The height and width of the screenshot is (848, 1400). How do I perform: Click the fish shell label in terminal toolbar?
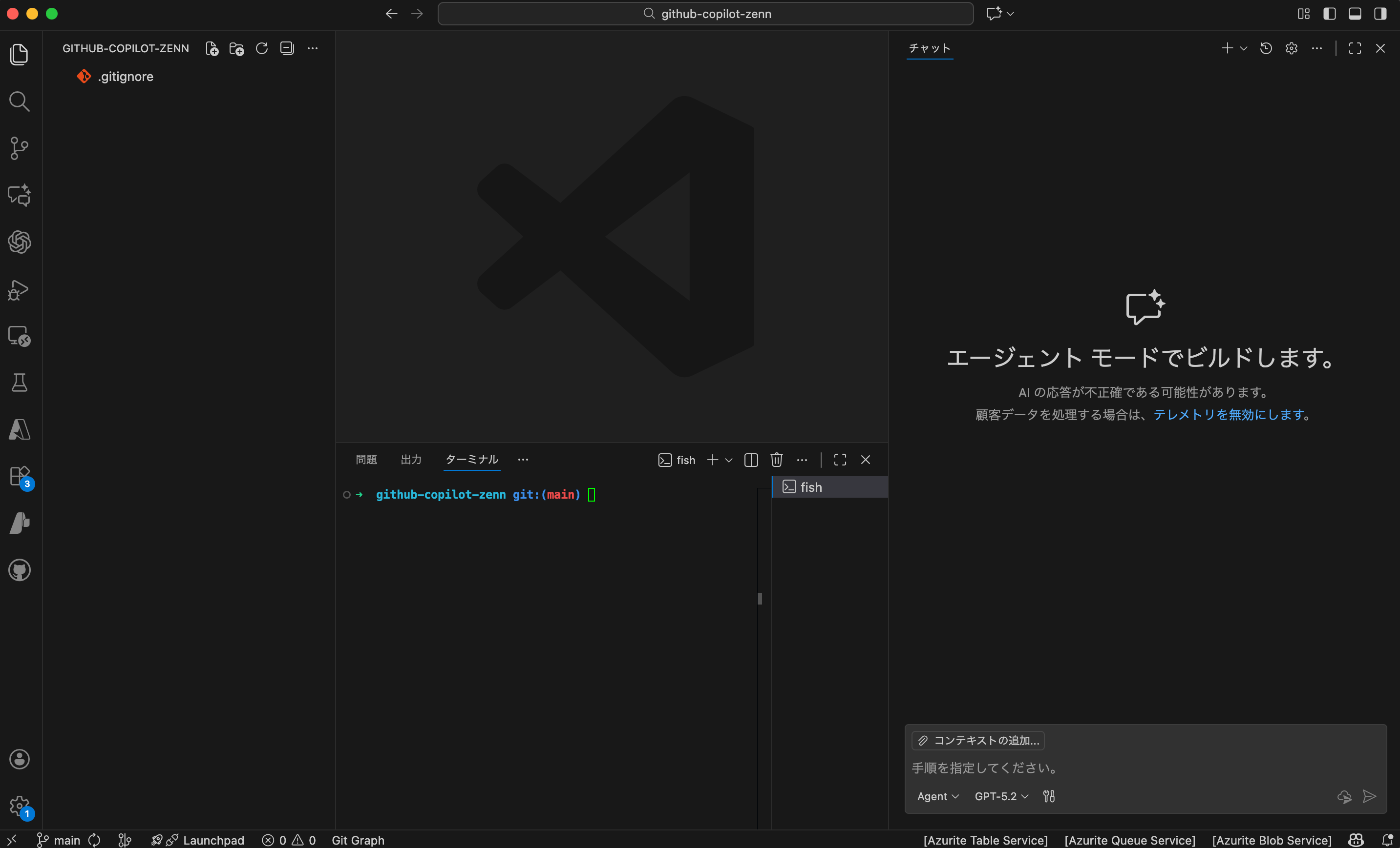coord(677,460)
